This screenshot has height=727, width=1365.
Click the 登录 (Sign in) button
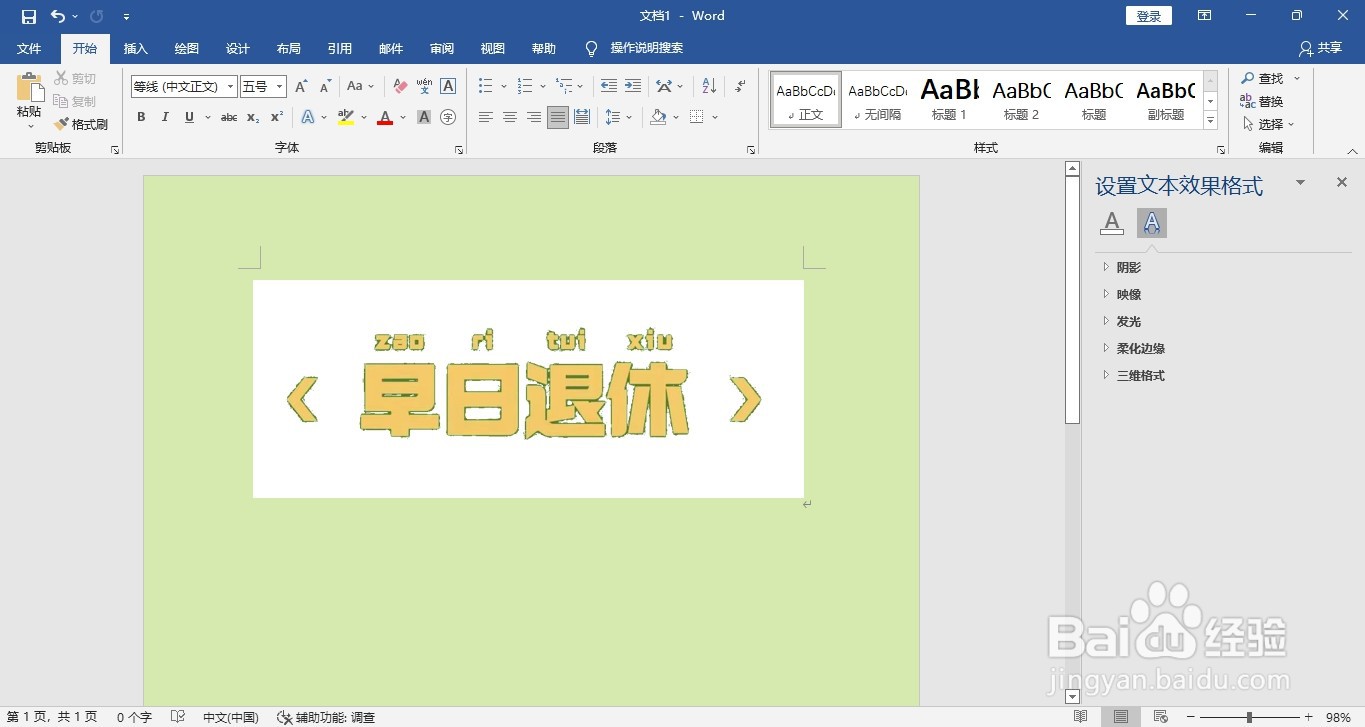click(x=1147, y=15)
